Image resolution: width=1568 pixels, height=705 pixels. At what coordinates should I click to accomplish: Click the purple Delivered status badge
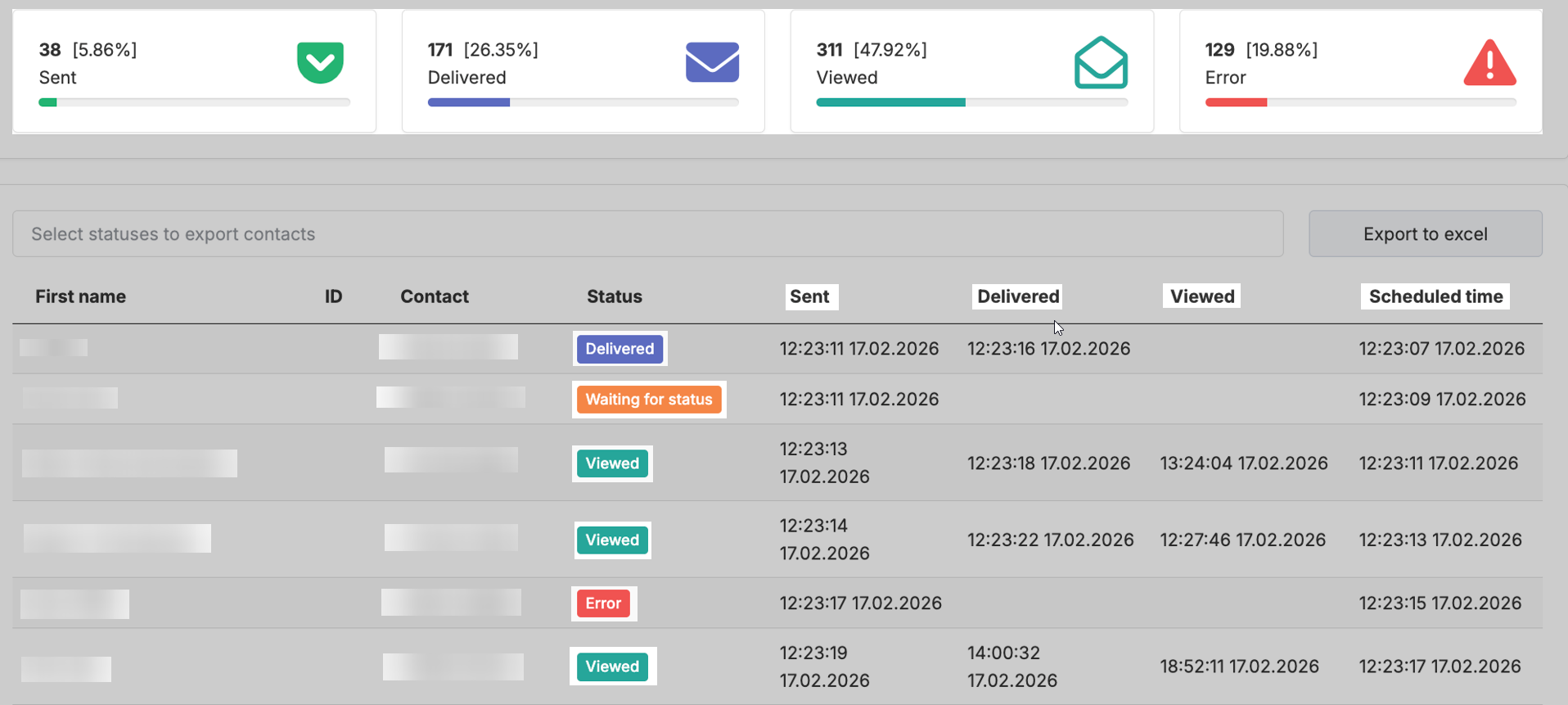[x=620, y=349]
